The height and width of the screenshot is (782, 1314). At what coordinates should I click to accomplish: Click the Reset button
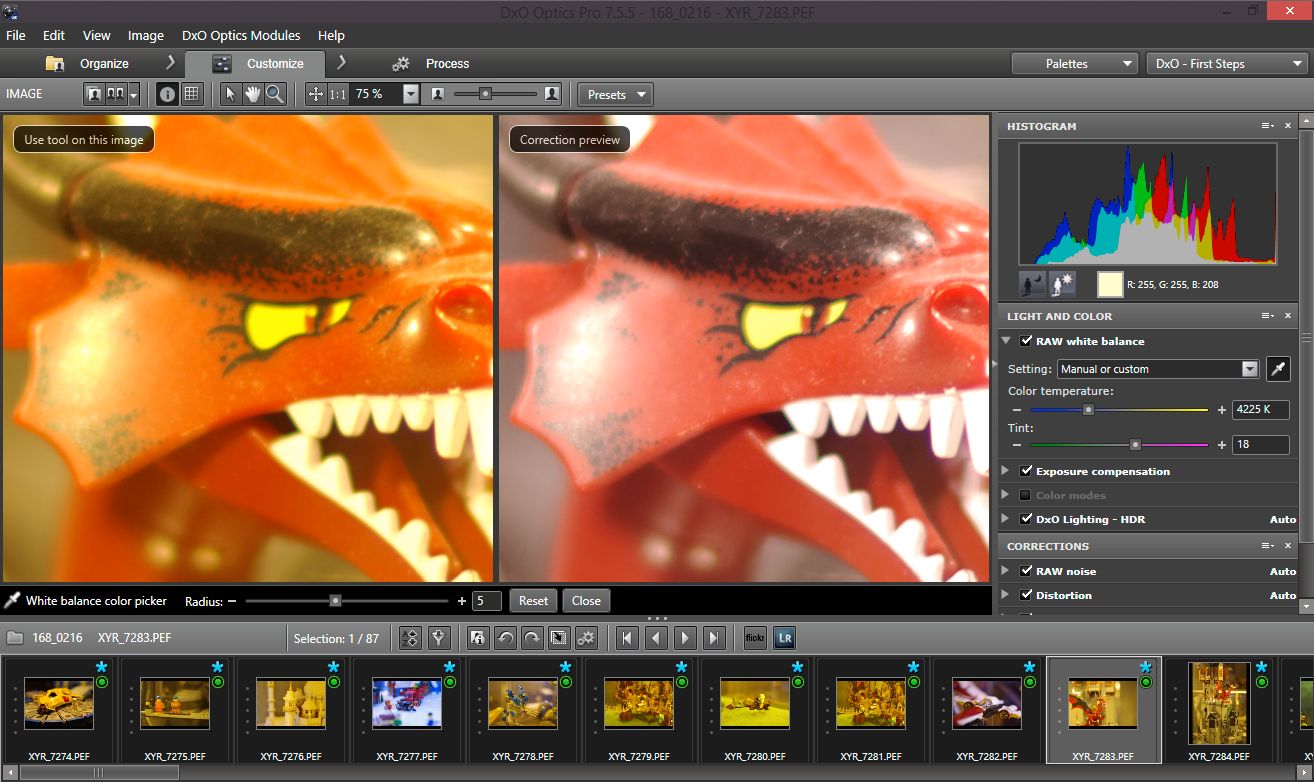click(533, 601)
